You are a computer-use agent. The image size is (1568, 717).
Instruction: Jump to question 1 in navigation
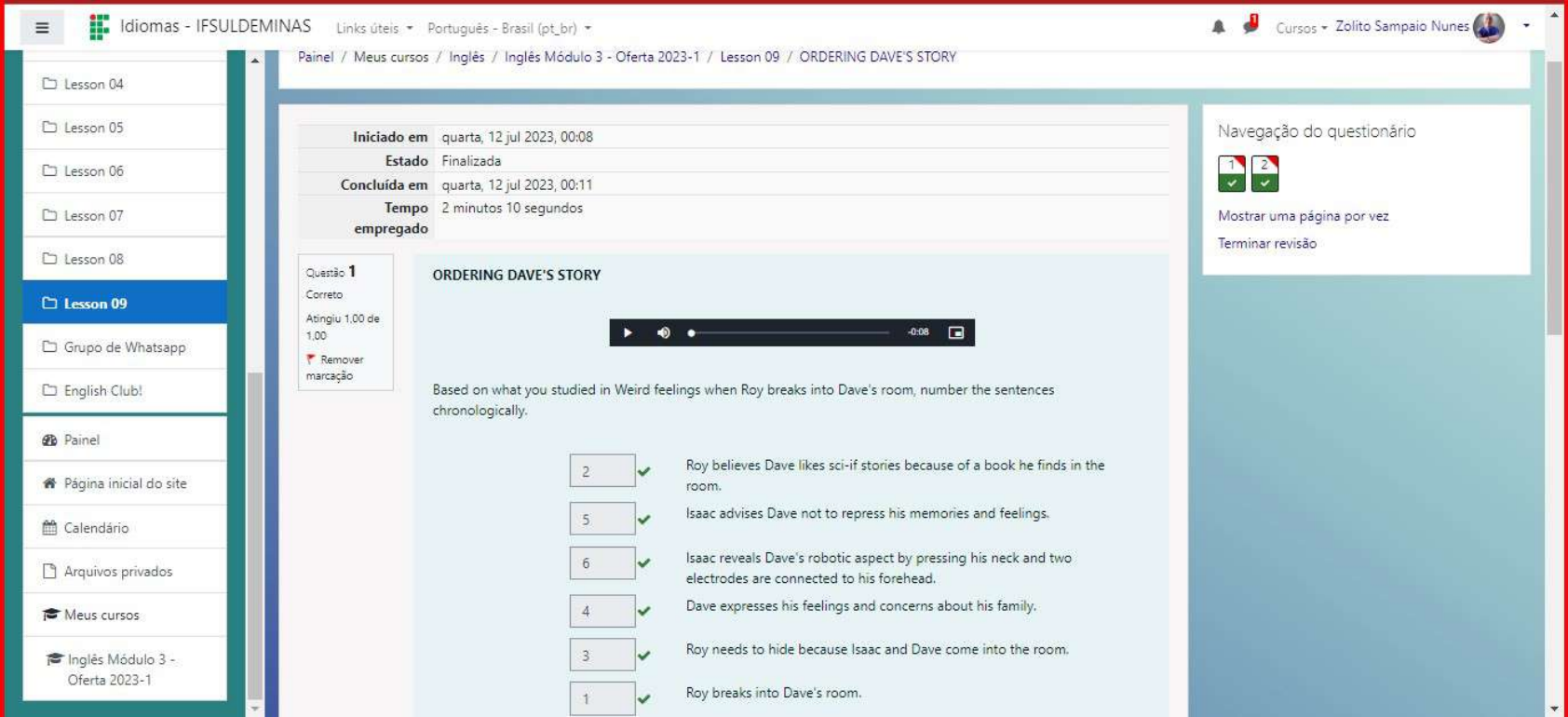pyautogui.click(x=1231, y=173)
